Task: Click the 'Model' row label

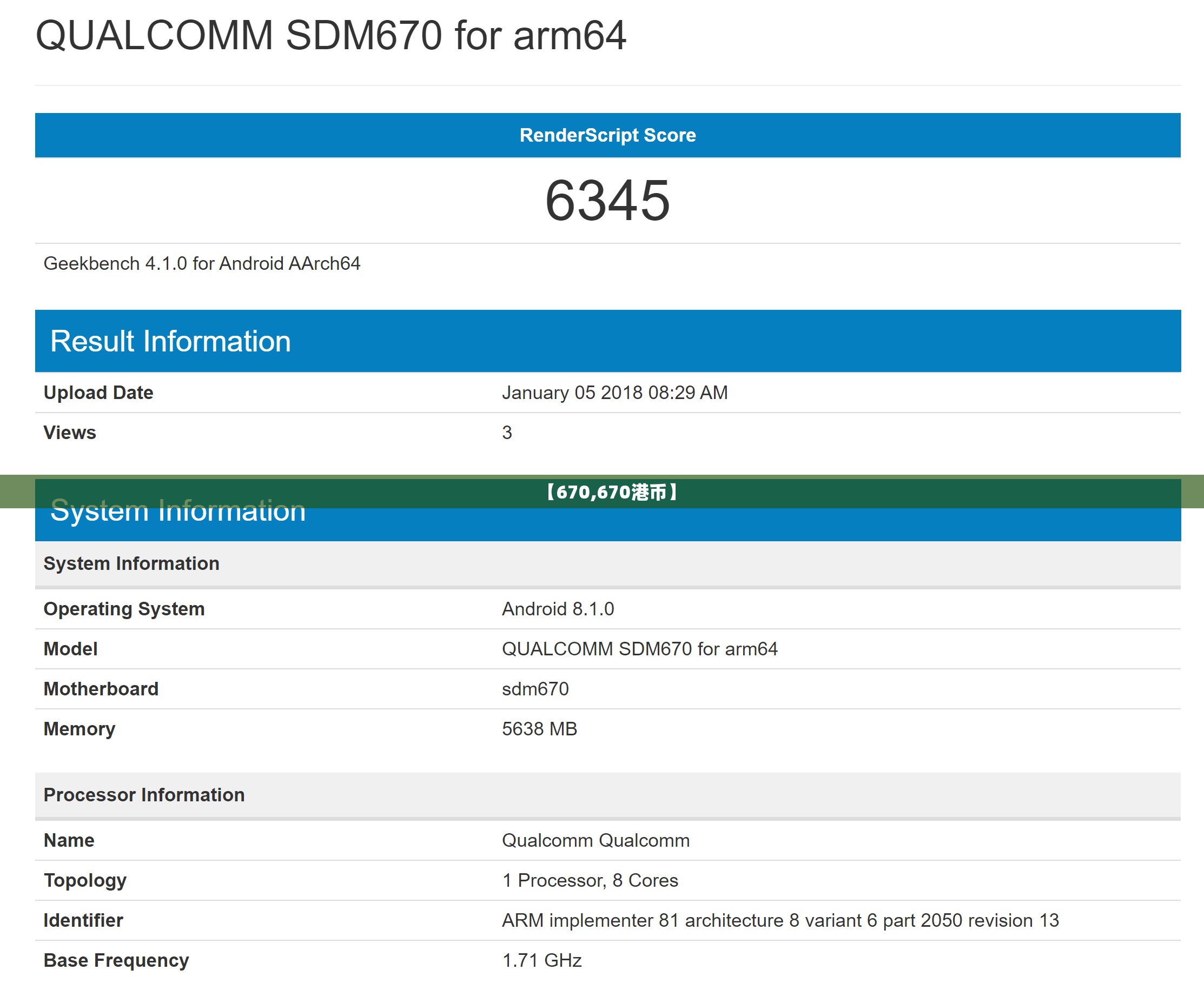Action: point(71,649)
